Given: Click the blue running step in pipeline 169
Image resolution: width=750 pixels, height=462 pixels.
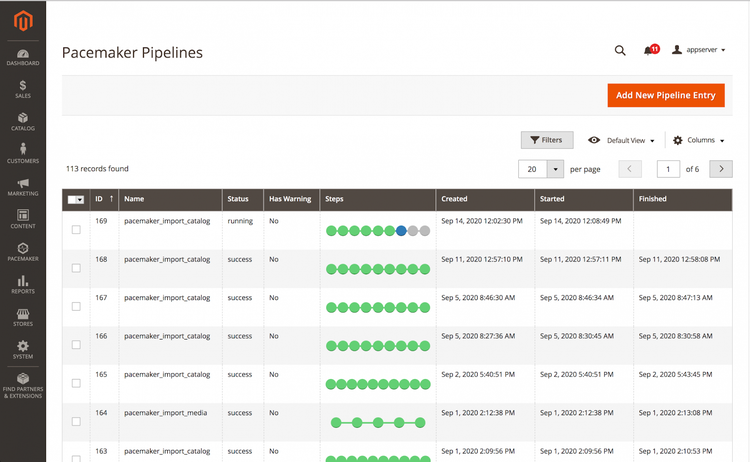Looking at the screenshot, I should click(x=401, y=230).
